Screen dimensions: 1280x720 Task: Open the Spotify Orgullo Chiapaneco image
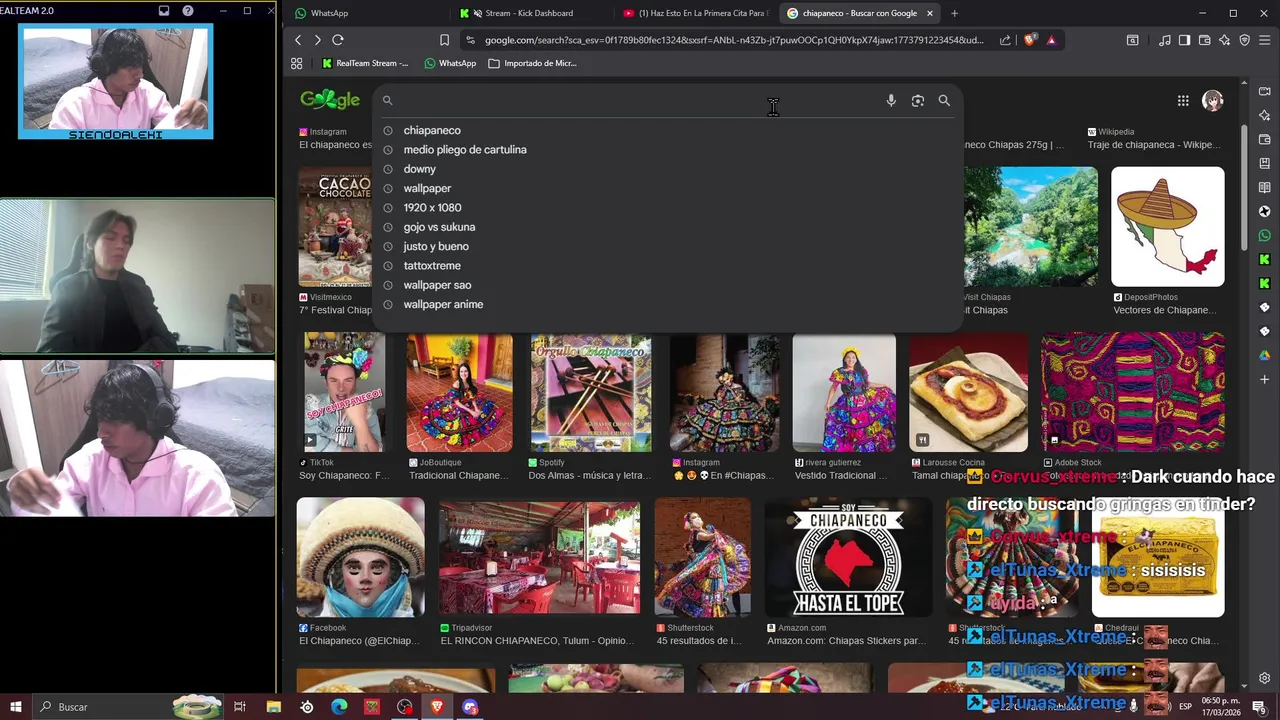(x=591, y=392)
